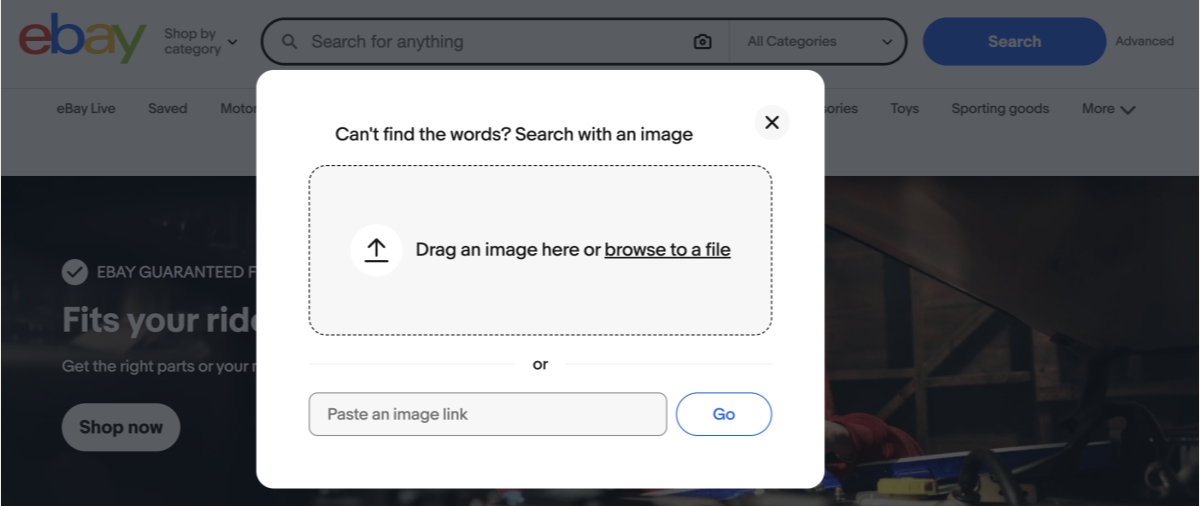1200x506 pixels.
Task: Click the 'Can't find the words?' heading
Action: [x=514, y=134]
